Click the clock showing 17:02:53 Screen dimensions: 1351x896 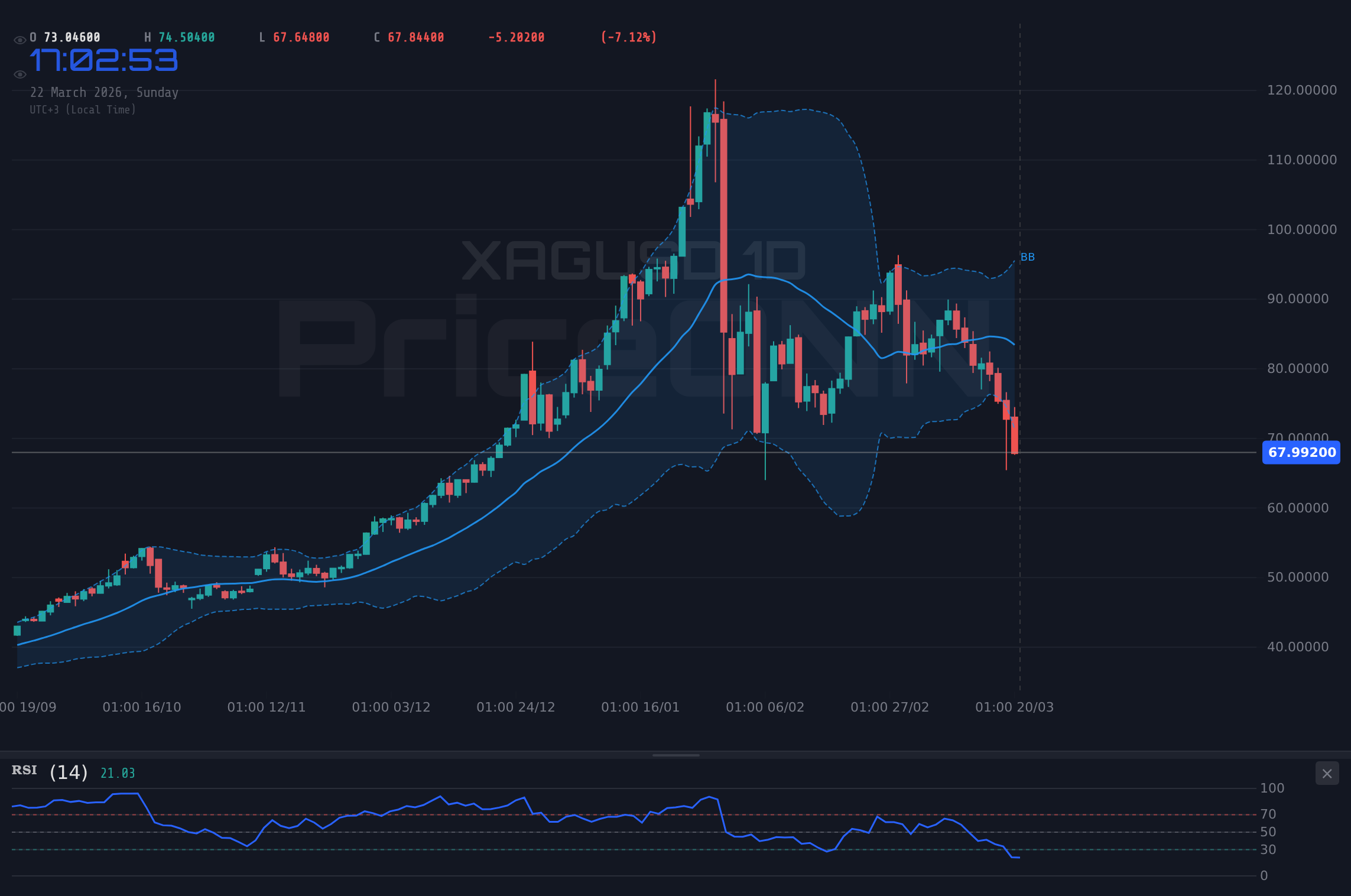(102, 60)
